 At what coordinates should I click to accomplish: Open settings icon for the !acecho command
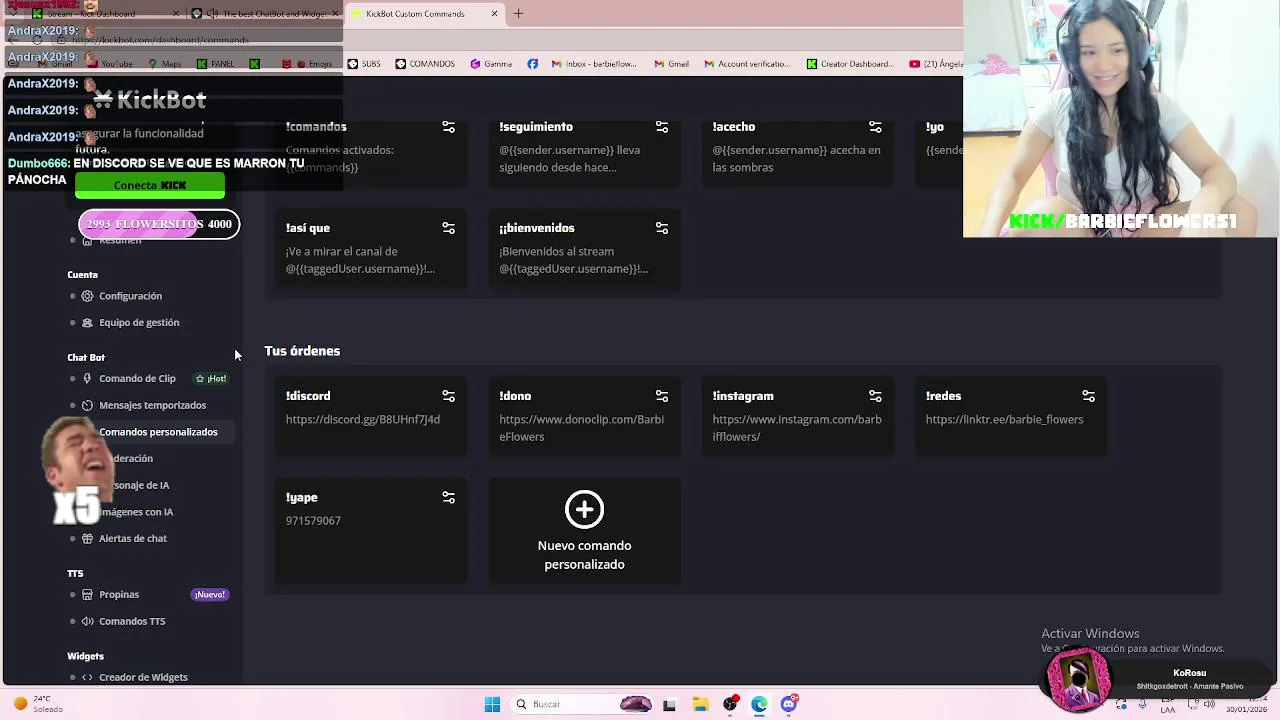(875, 127)
